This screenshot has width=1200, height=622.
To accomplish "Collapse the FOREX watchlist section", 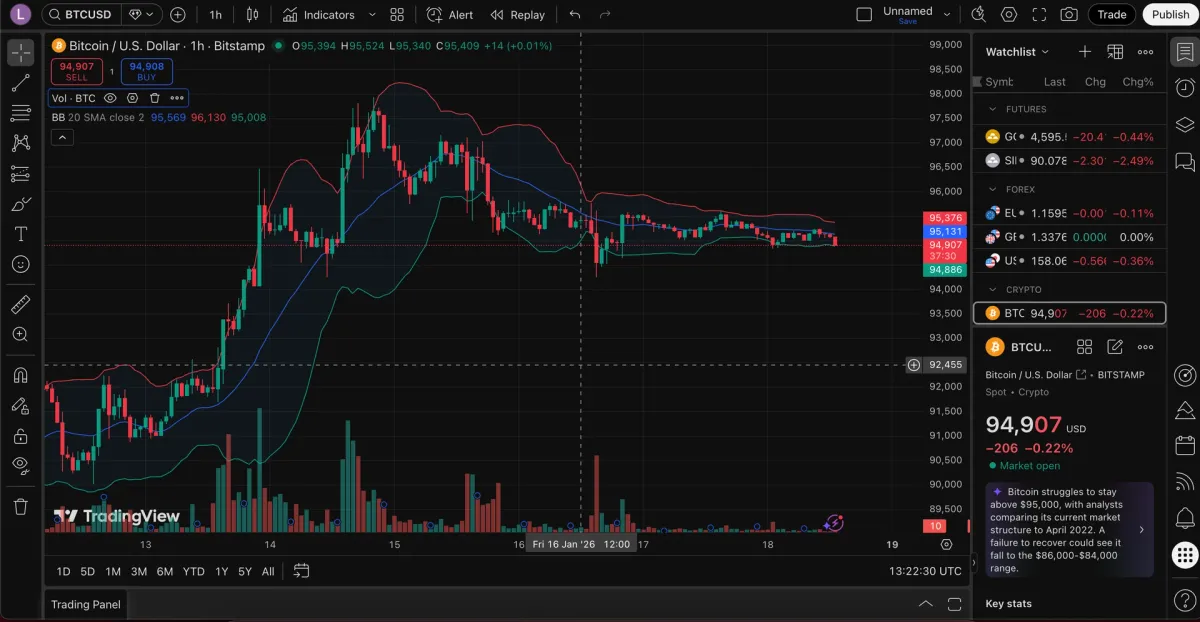I will click(x=993, y=189).
